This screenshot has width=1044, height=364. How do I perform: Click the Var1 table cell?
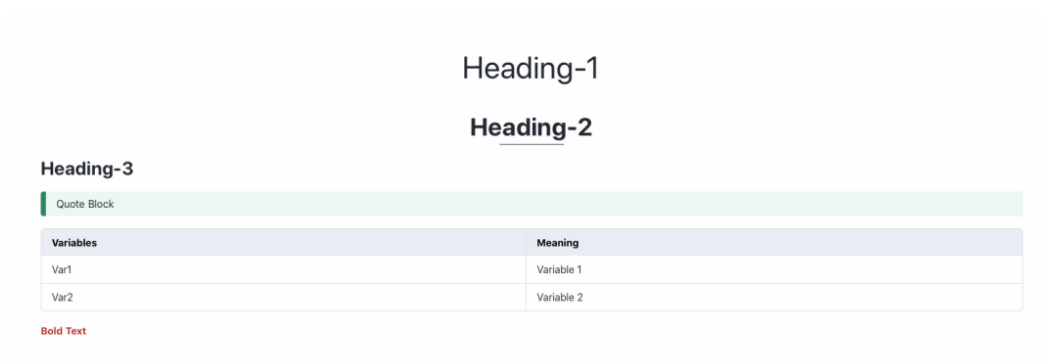pos(283,270)
